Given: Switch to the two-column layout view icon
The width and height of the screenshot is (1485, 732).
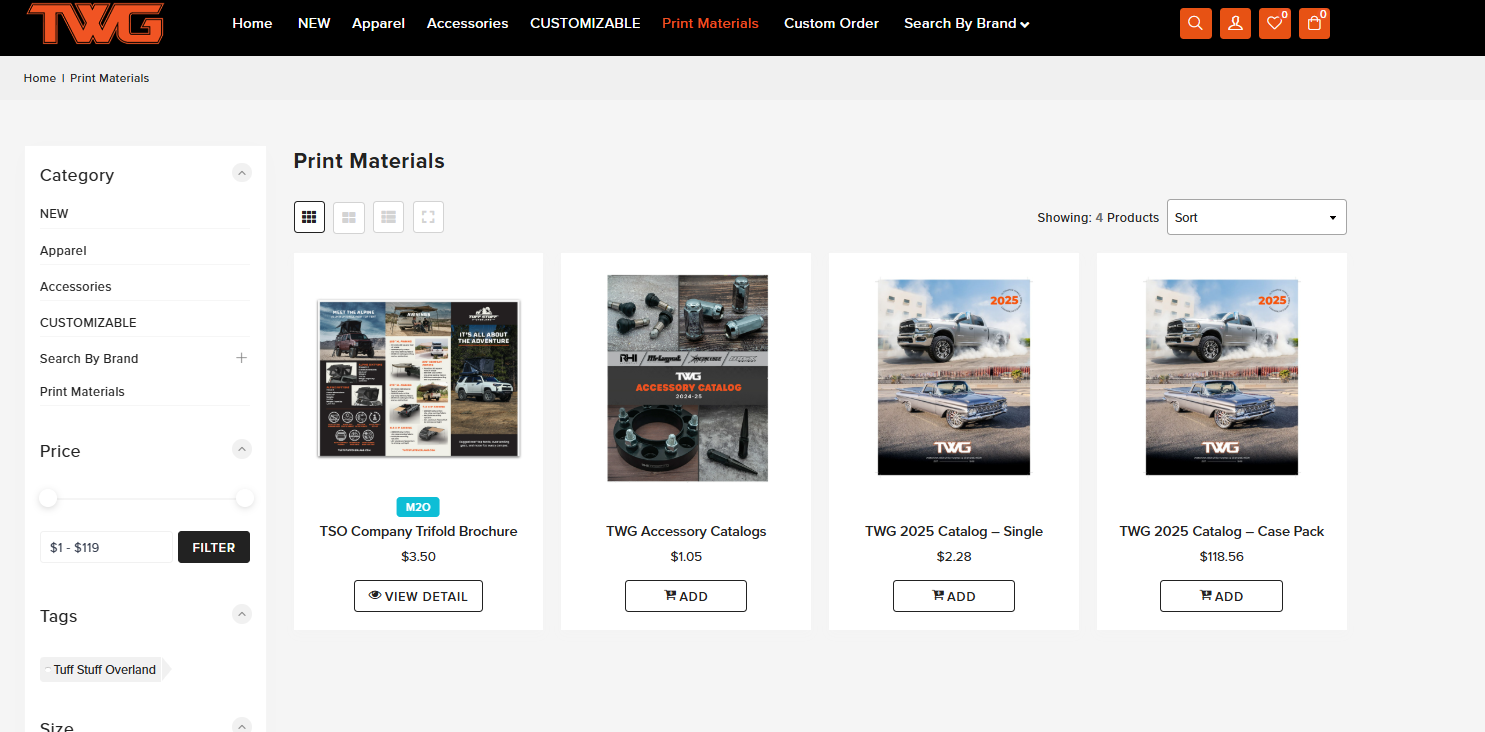Looking at the screenshot, I should pyautogui.click(x=349, y=217).
